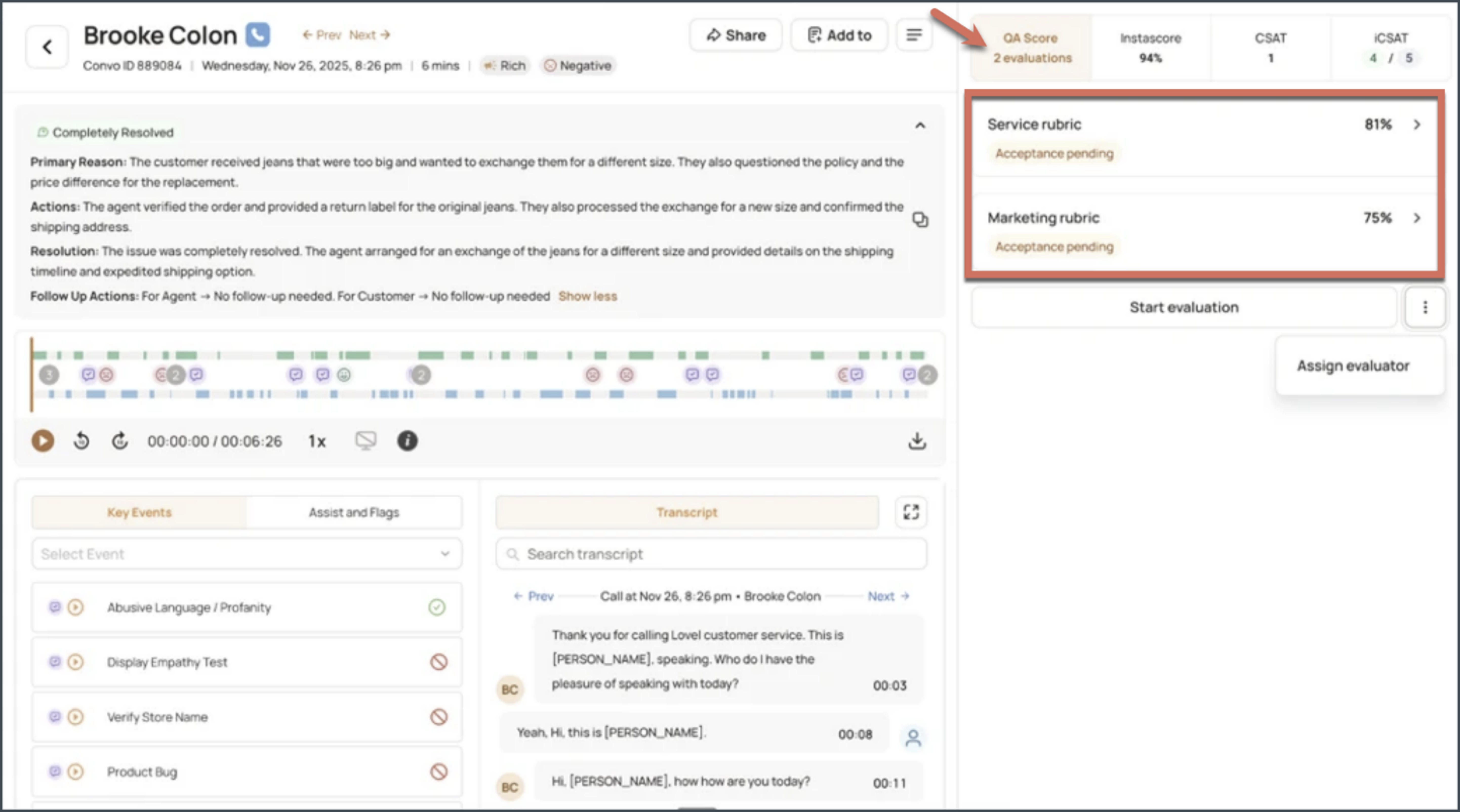Screen dimensions: 1460x812
Task: Click the Search transcript field
Action: pyautogui.click(x=711, y=554)
